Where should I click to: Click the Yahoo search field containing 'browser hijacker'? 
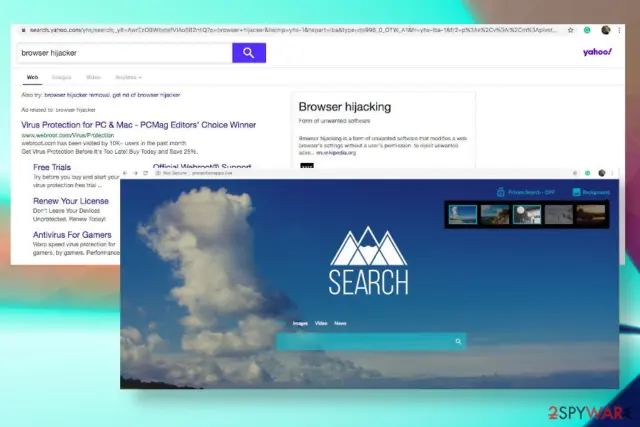[x=125, y=53]
